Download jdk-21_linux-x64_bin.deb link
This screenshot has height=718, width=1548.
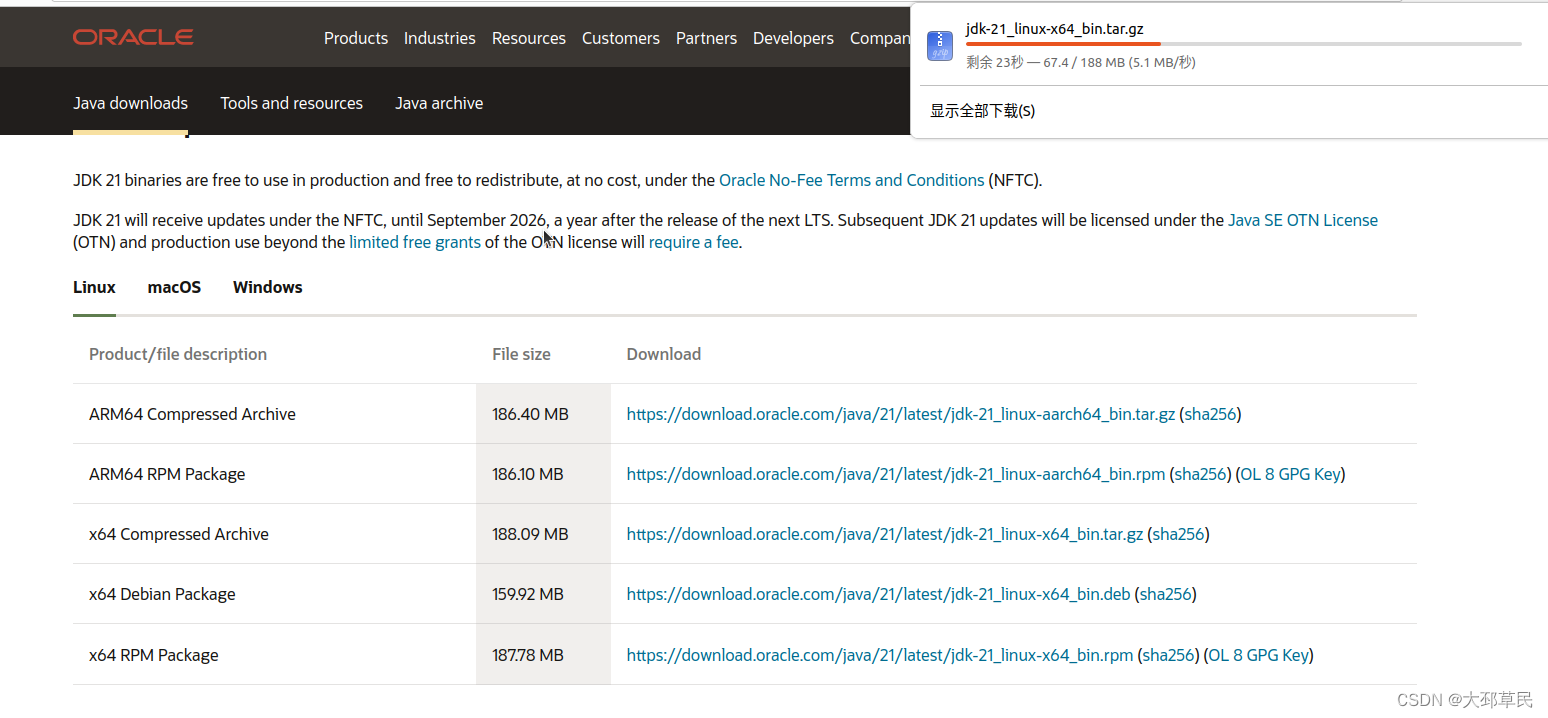pos(879,594)
